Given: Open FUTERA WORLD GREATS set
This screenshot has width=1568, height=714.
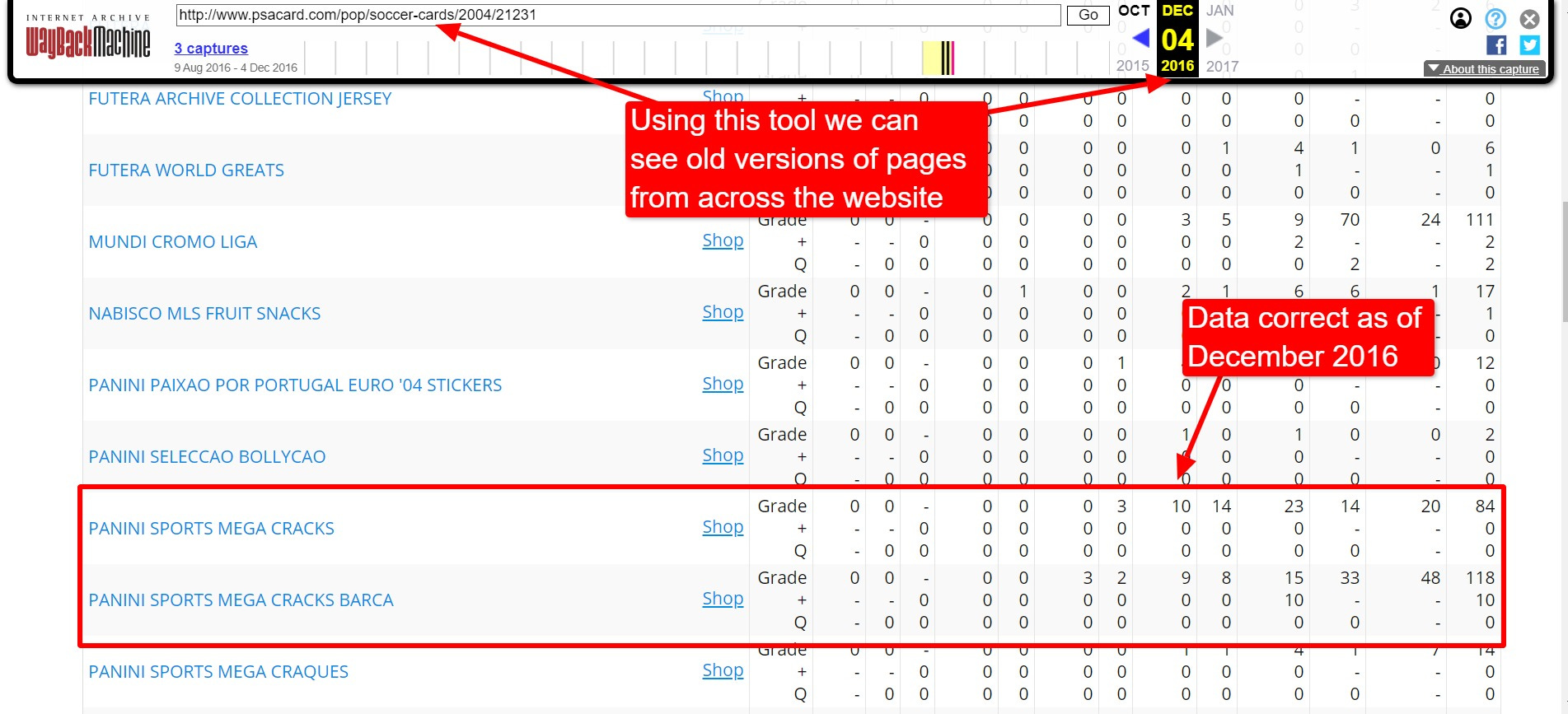Looking at the screenshot, I should (x=186, y=170).
